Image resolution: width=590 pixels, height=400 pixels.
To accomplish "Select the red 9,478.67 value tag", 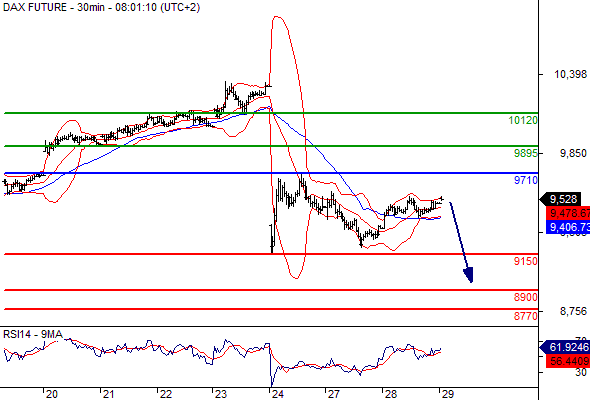I will click(x=568, y=213).
